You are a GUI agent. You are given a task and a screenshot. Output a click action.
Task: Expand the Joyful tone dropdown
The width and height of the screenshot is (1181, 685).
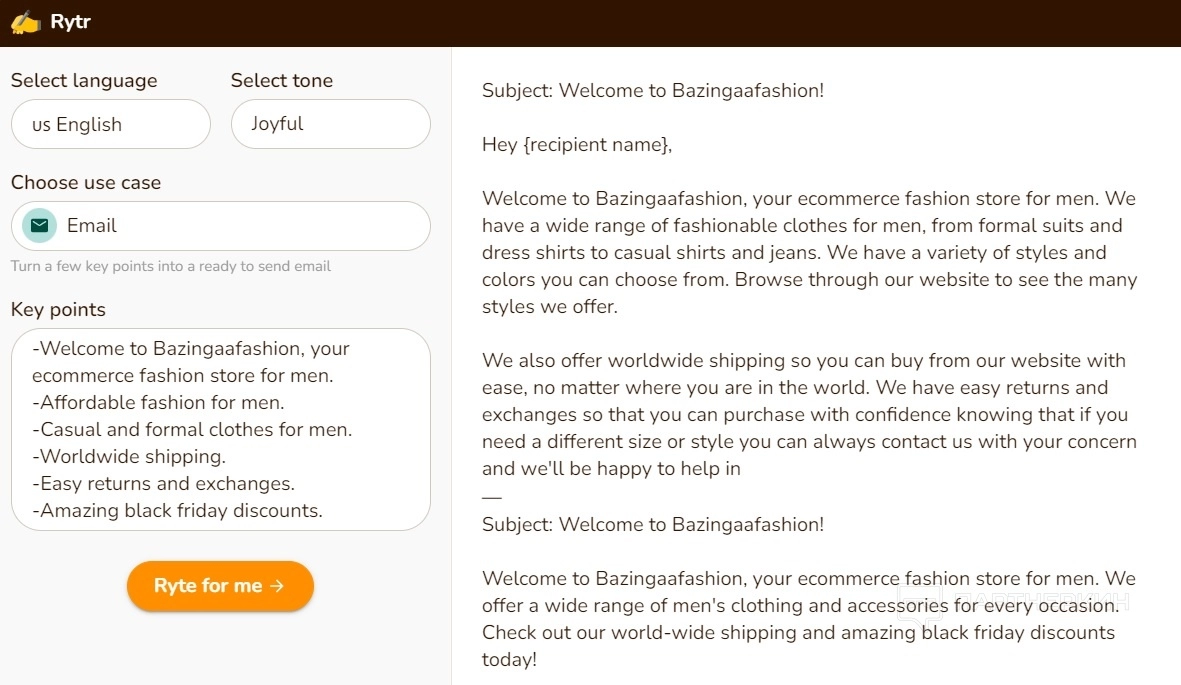[x=330, y=124]
